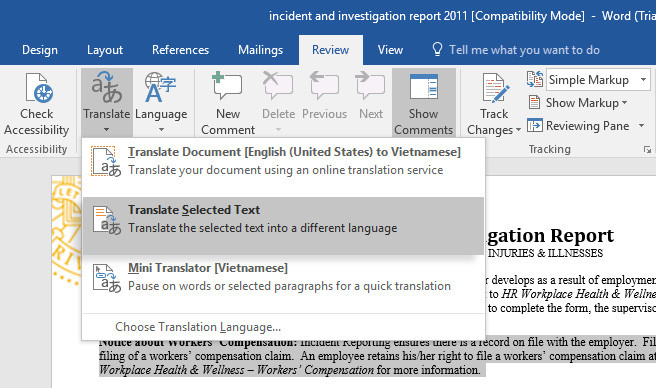The width and height of the screenshot is (656, 388).
Task: Open the Mailings tab
Action: 260,50
